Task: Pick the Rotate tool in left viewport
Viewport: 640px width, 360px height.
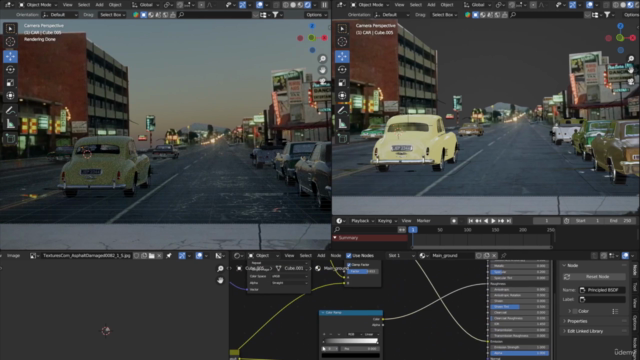Action: point(10,69)
